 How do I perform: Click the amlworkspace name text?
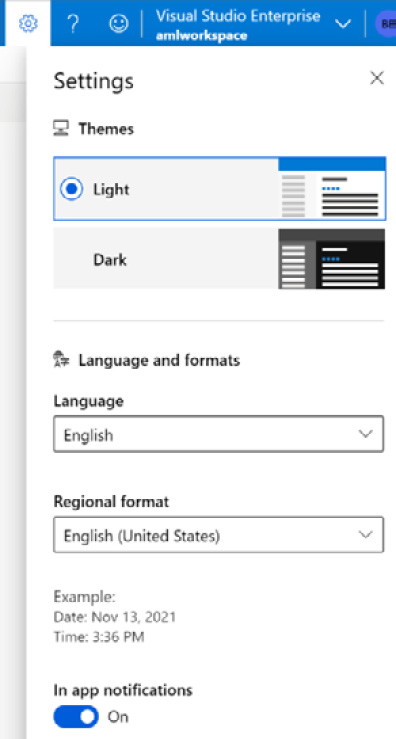pos(201,36)
